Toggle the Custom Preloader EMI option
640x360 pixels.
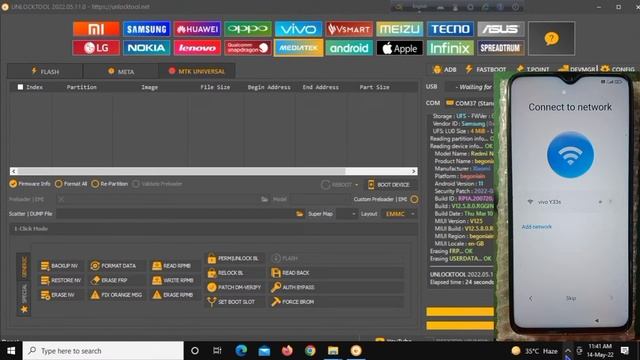414,199
